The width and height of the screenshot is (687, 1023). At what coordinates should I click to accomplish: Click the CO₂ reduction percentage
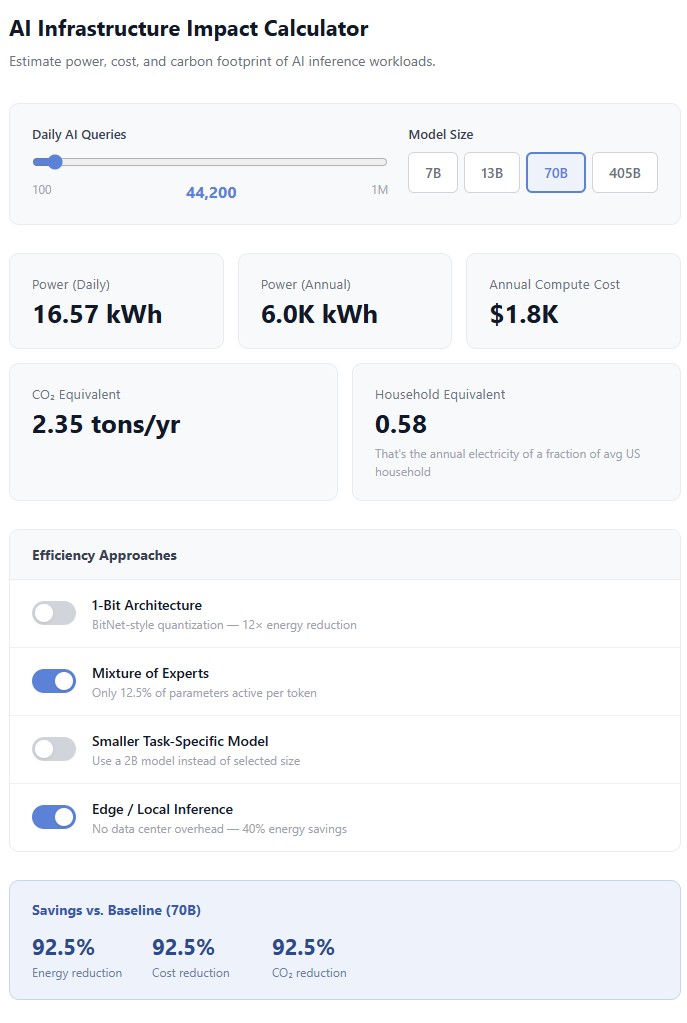(303, 946)
